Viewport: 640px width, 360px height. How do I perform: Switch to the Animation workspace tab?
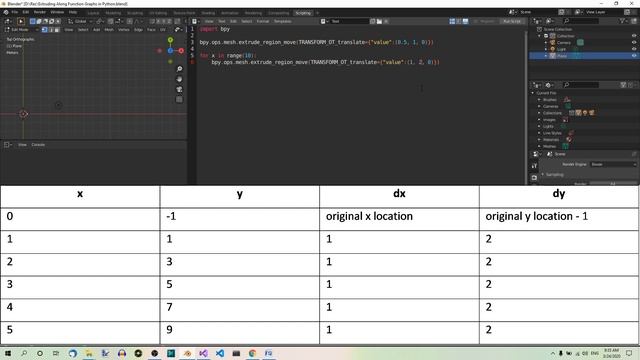229,13
